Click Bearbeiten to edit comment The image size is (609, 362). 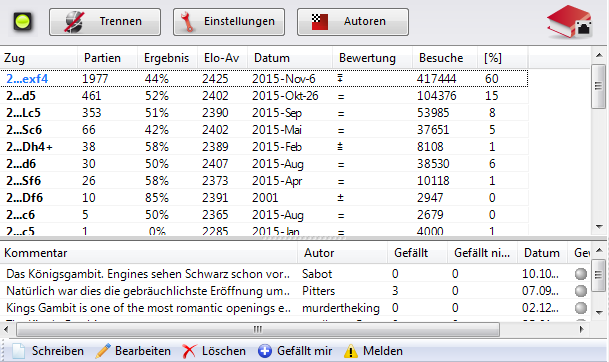pyautogui.click(x=133, y=351)
